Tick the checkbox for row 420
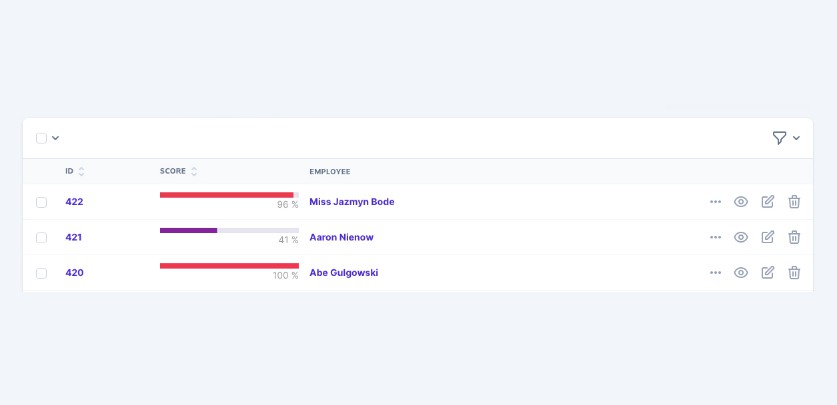This screenshot has height=405, width=837. (41, 273)
